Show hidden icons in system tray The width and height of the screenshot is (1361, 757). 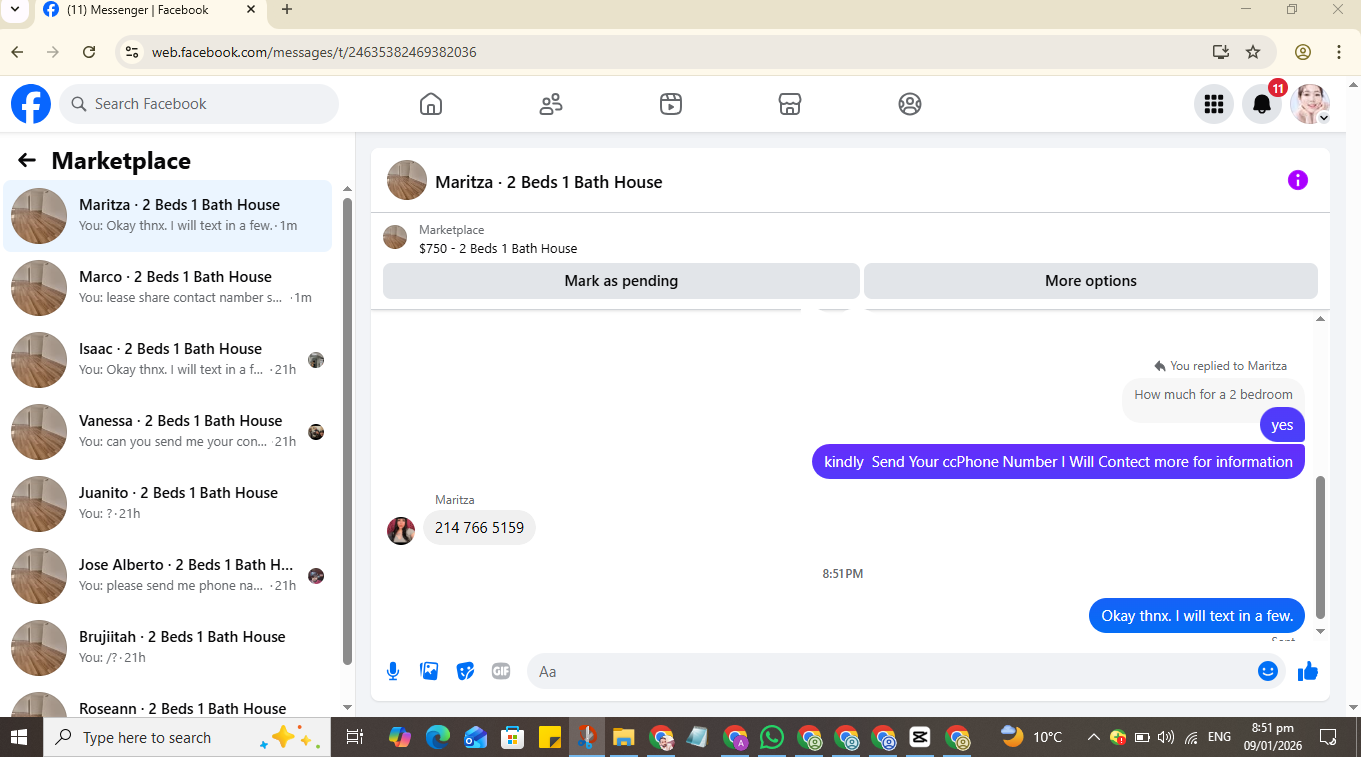point(1092,737)
